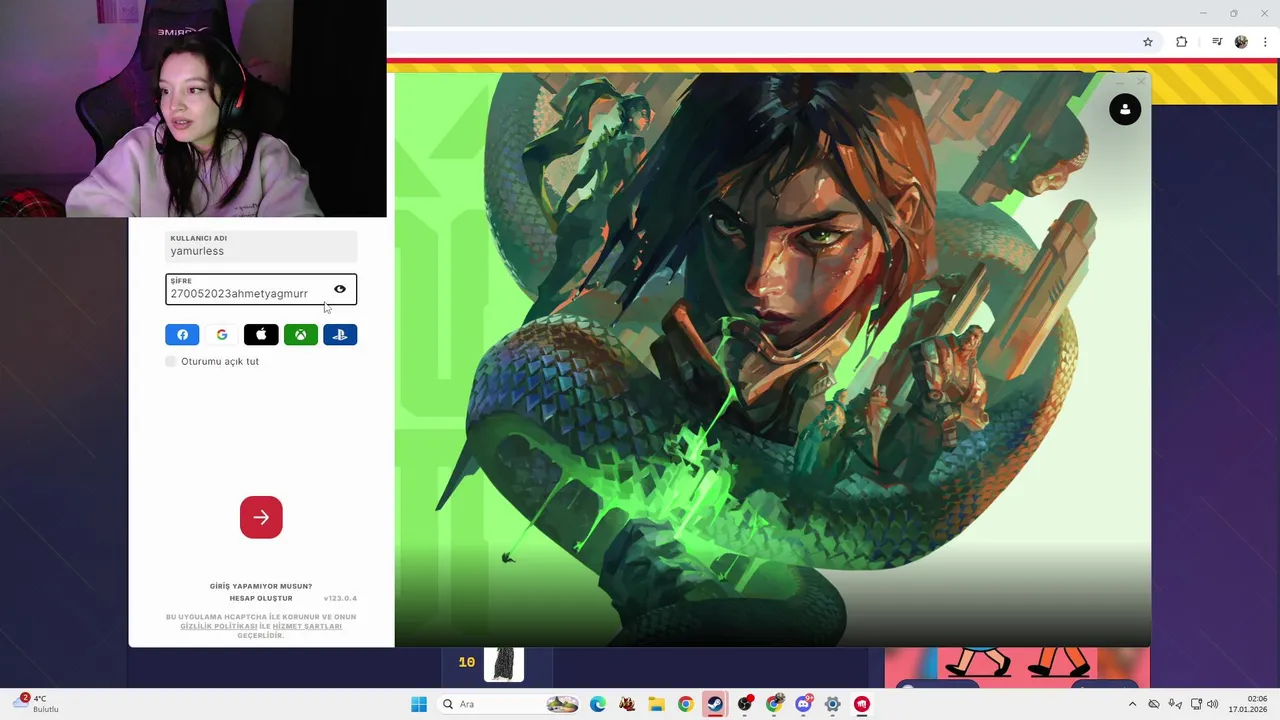Screen dimensions: 1280x720
Task: Open the 'Gizlilik Politikası' link
Action: click(219, 626)
